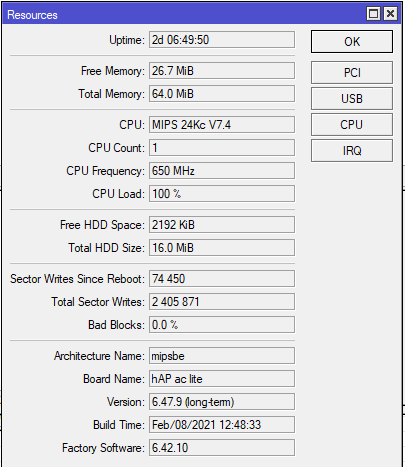Open the USB details
The image size is (405, 467).
[352, 98]
